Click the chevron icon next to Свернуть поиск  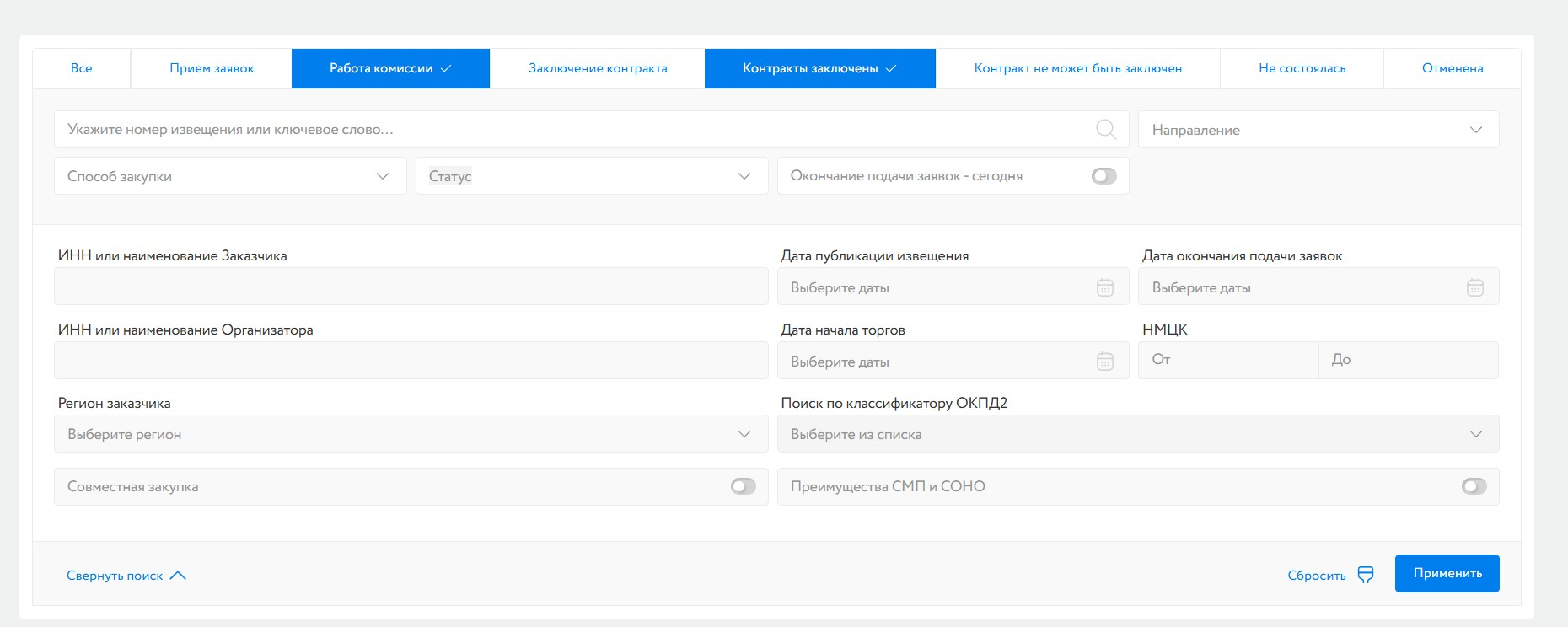pyautogui.click(x=178, y=576)
